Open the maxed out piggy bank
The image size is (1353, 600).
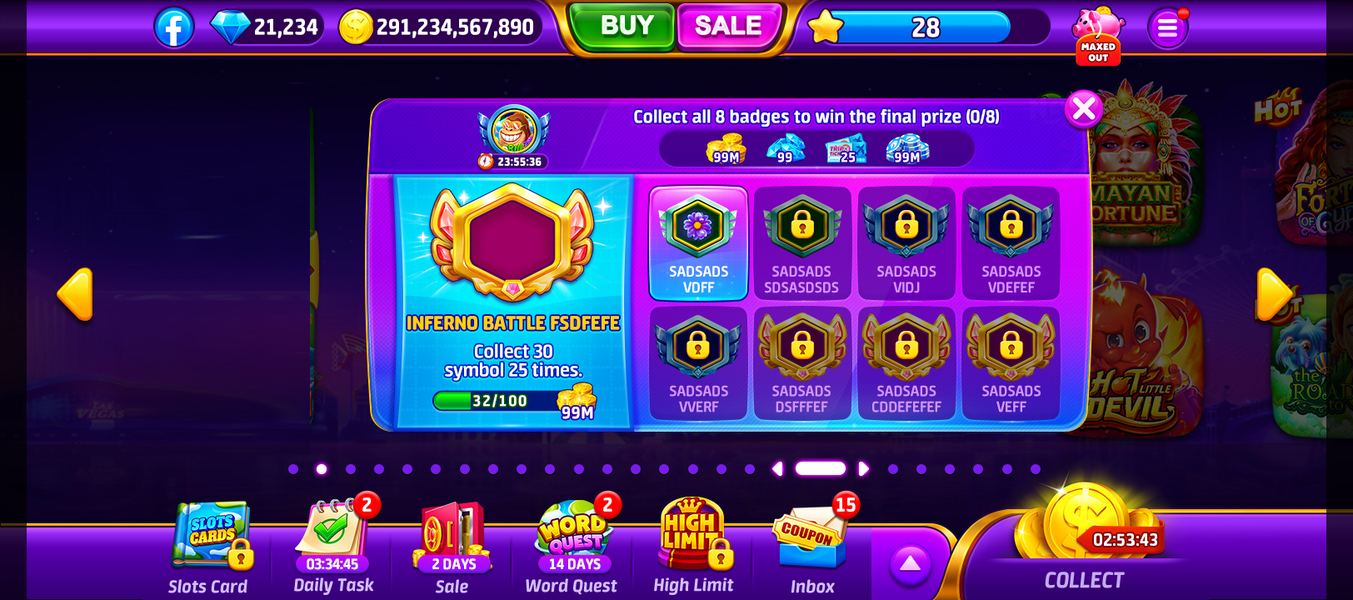pos(1098,35)
